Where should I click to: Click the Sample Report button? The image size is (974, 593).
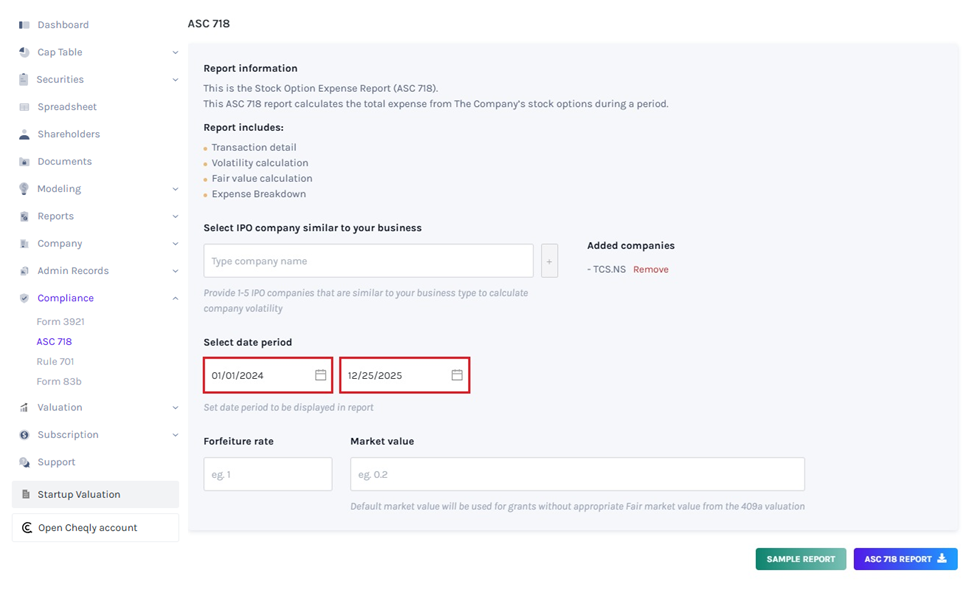800,559
